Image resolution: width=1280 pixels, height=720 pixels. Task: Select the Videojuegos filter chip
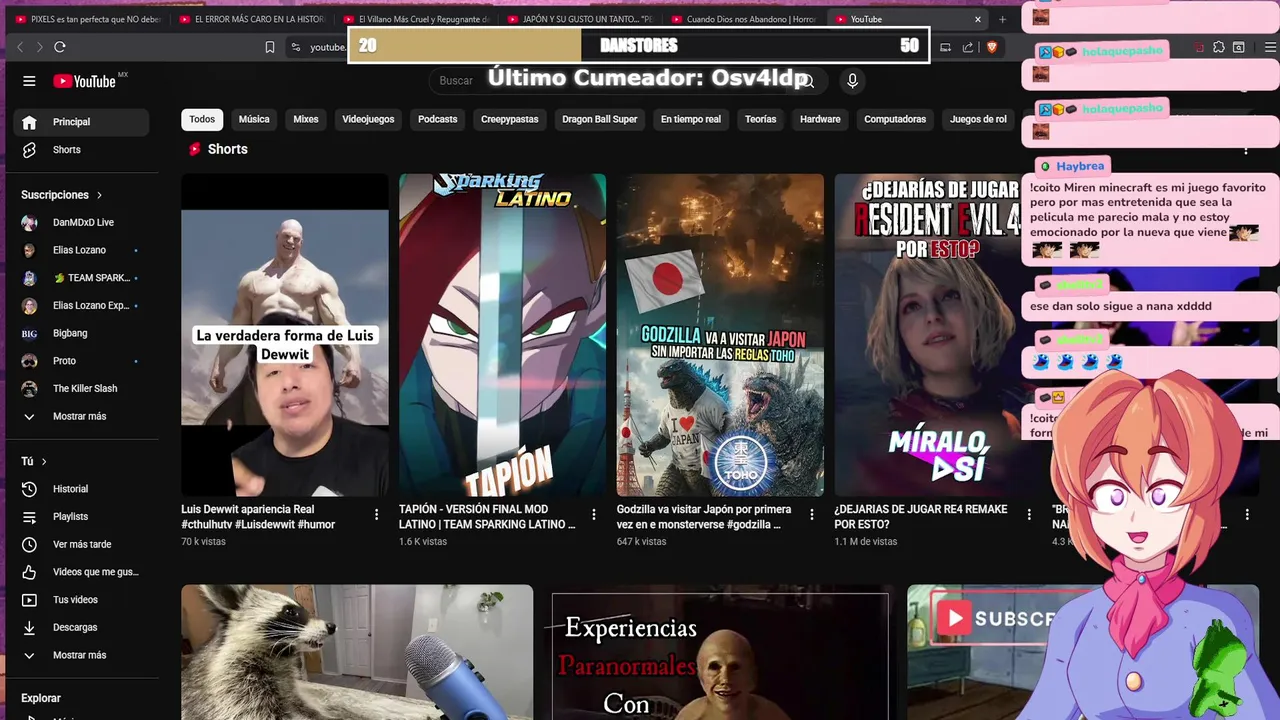pos(368,119)
